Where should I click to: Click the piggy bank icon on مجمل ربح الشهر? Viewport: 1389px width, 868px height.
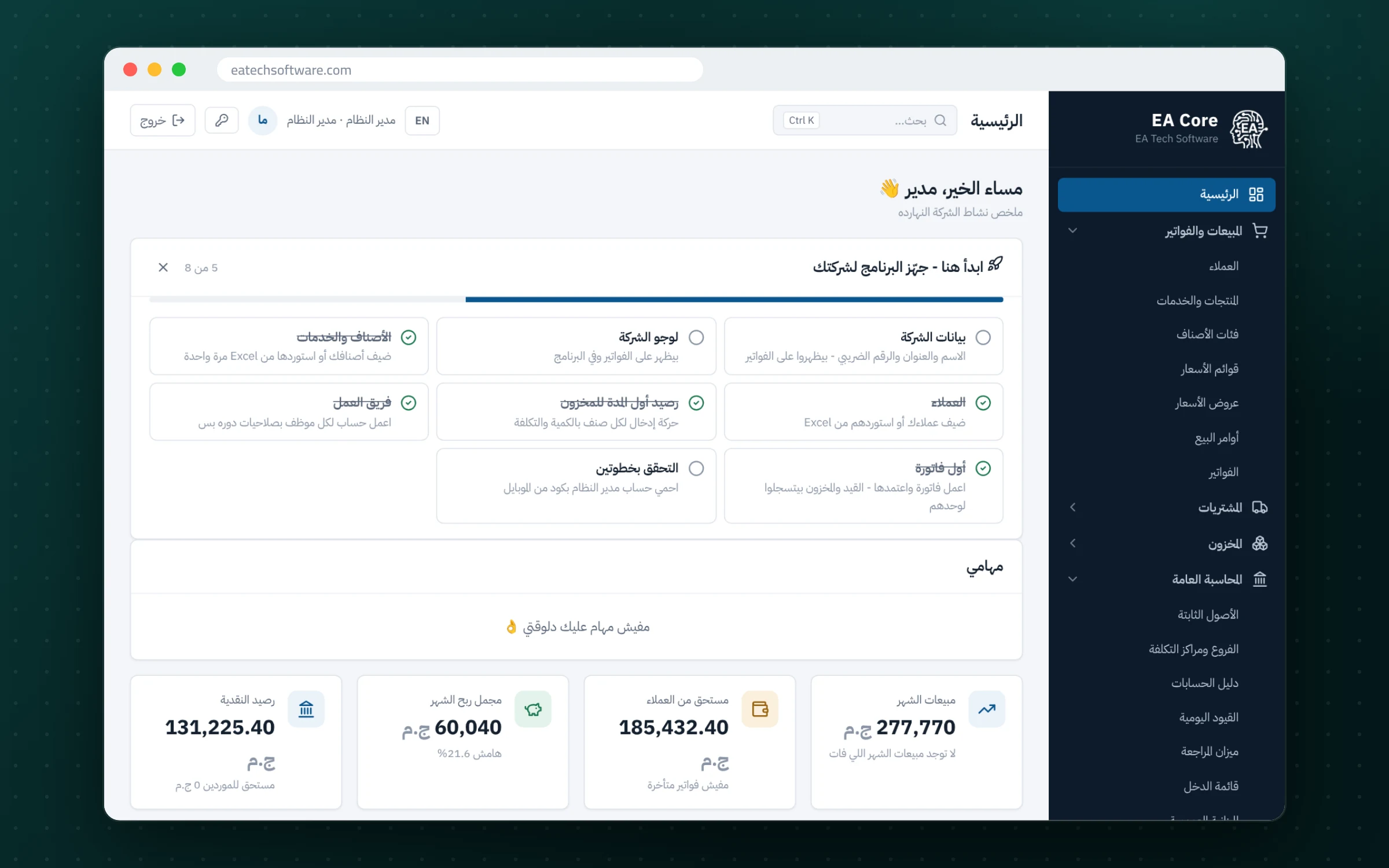tap(533, 709)
